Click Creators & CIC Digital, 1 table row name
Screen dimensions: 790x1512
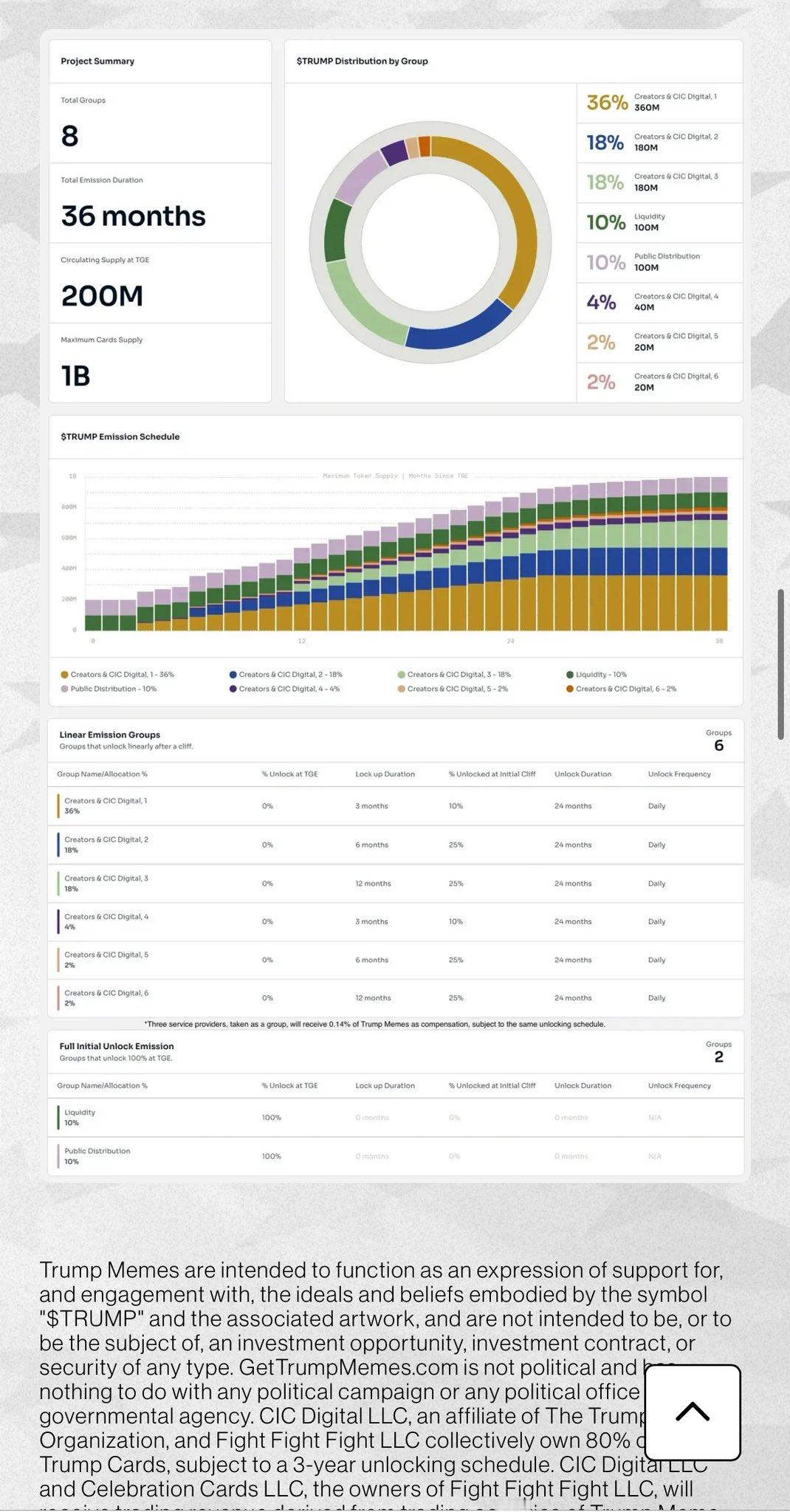pyautogui.click(x=106, y=801)
